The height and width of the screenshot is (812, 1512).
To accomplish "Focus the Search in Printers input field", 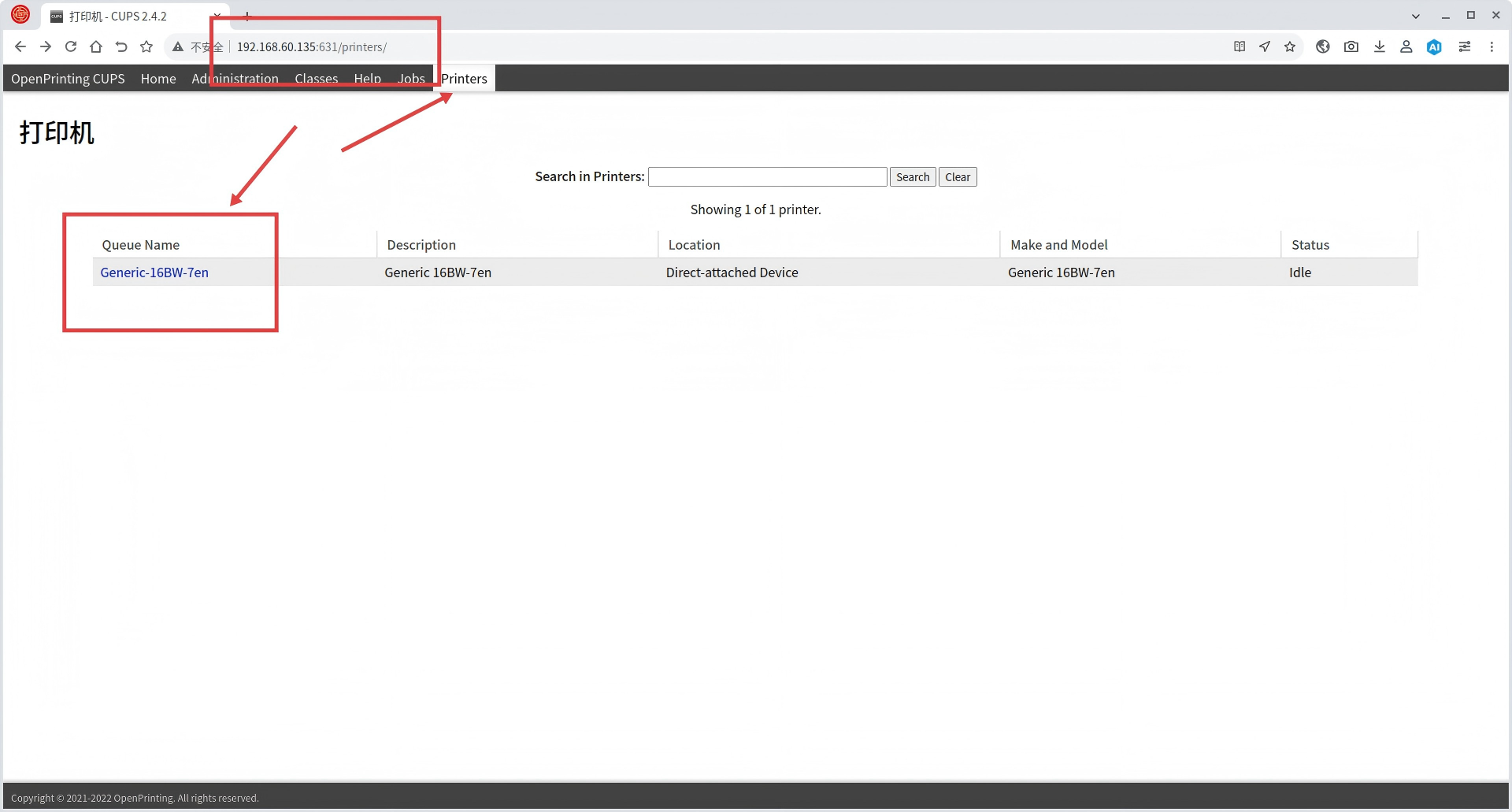I will coord(768,177).
